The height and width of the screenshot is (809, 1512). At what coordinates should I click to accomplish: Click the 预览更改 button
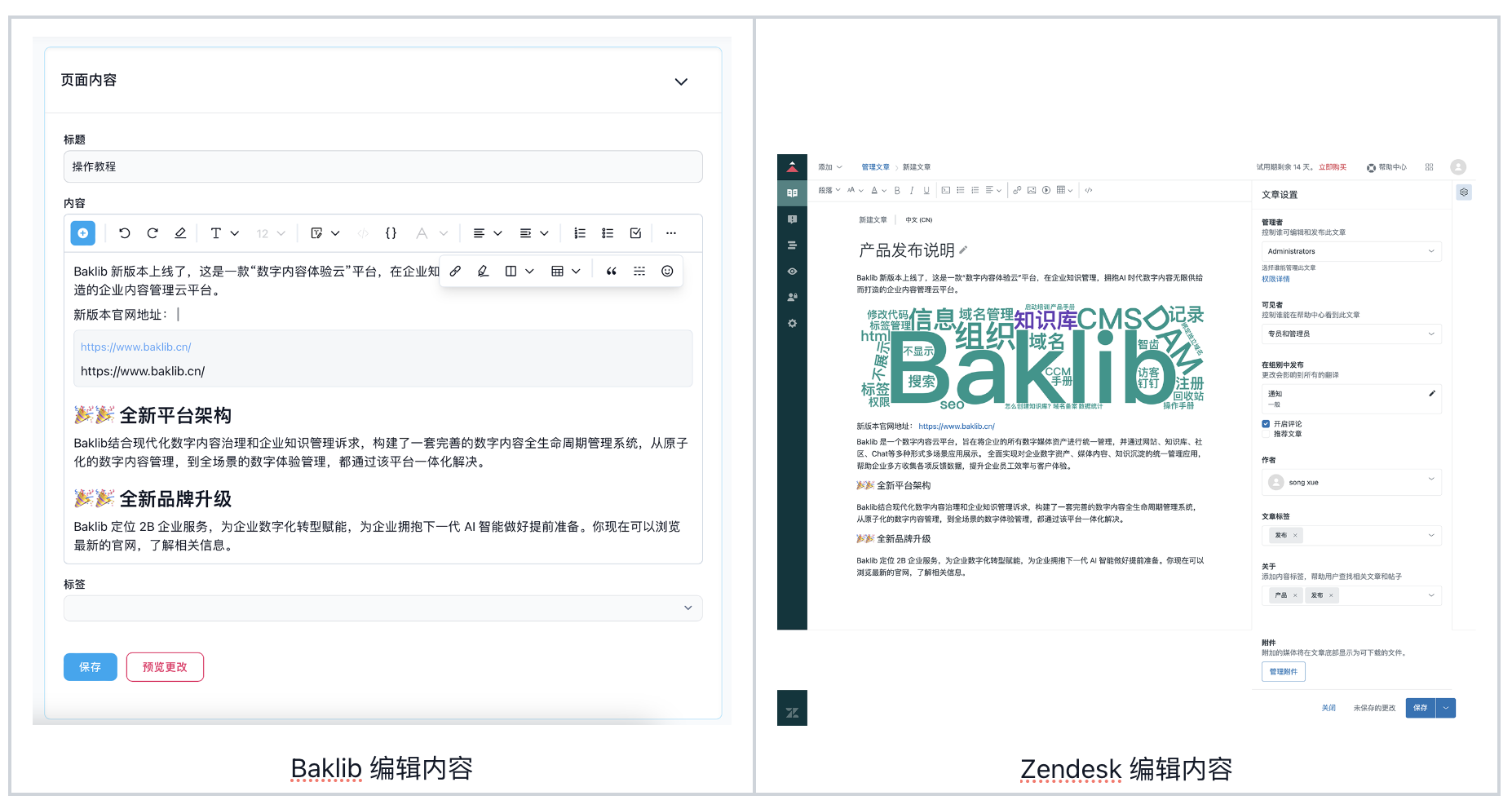pos(165,667)
